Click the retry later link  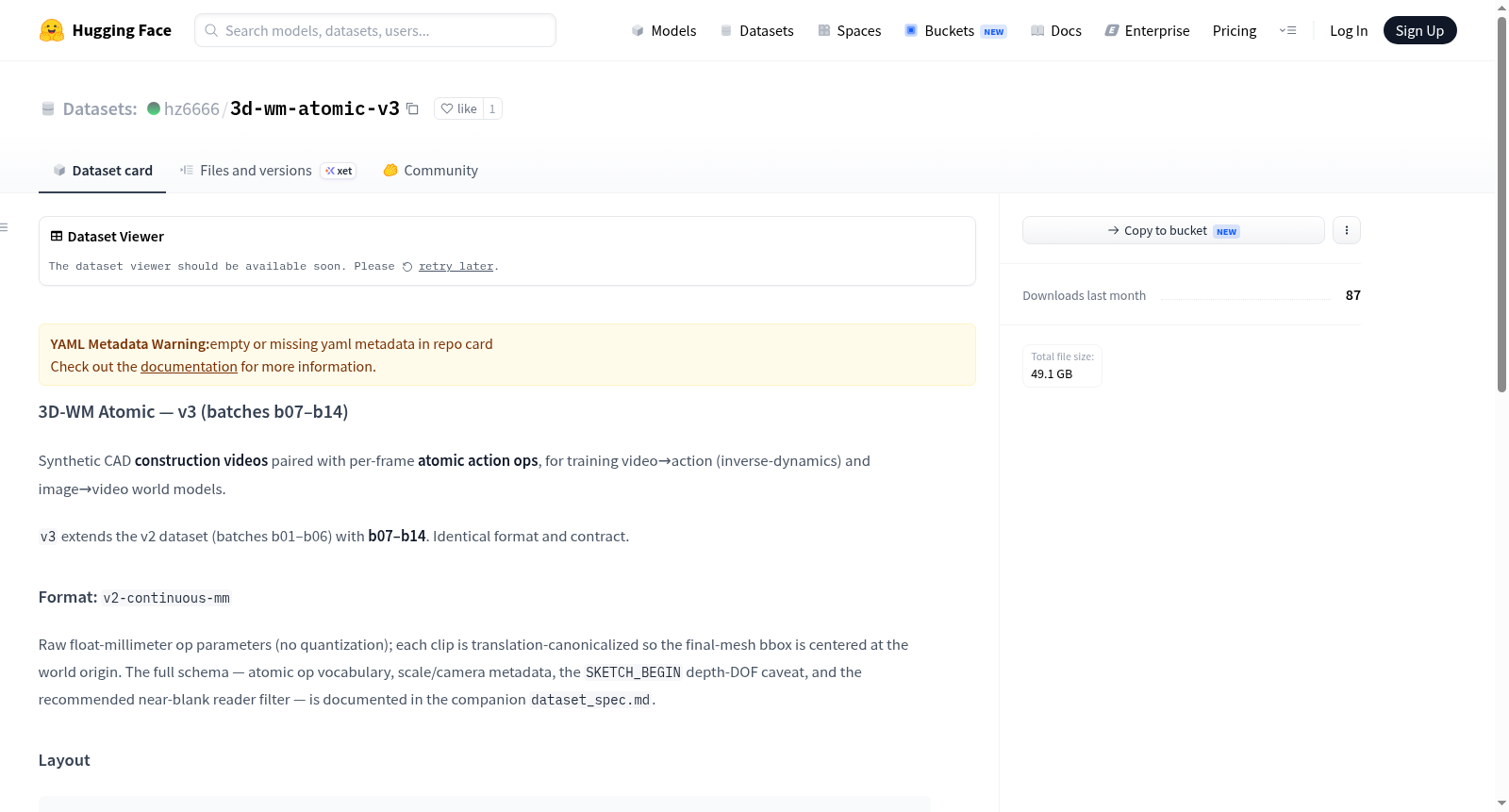click(456, 266)
